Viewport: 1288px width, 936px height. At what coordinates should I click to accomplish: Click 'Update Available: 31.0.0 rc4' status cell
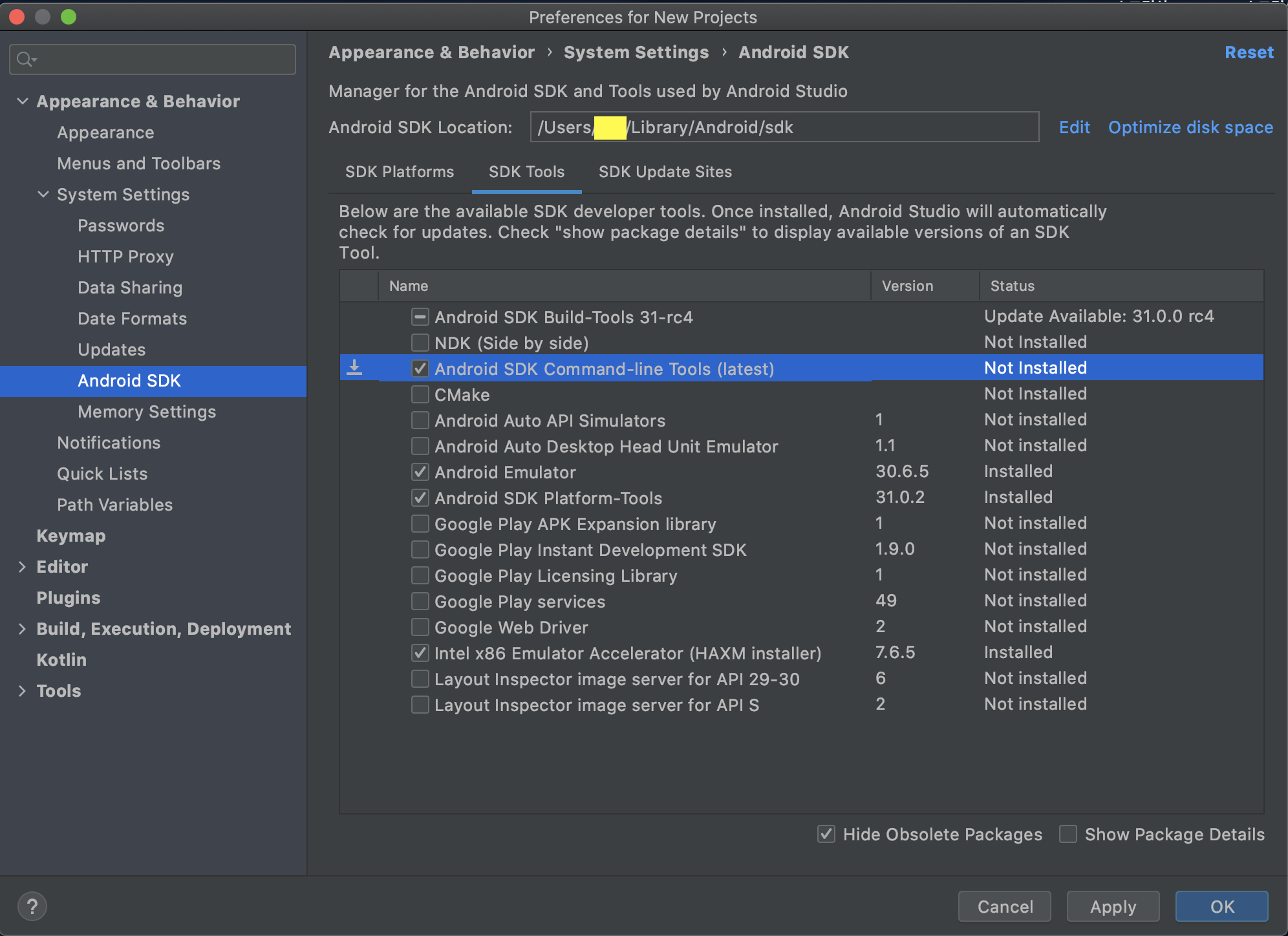1099,316
